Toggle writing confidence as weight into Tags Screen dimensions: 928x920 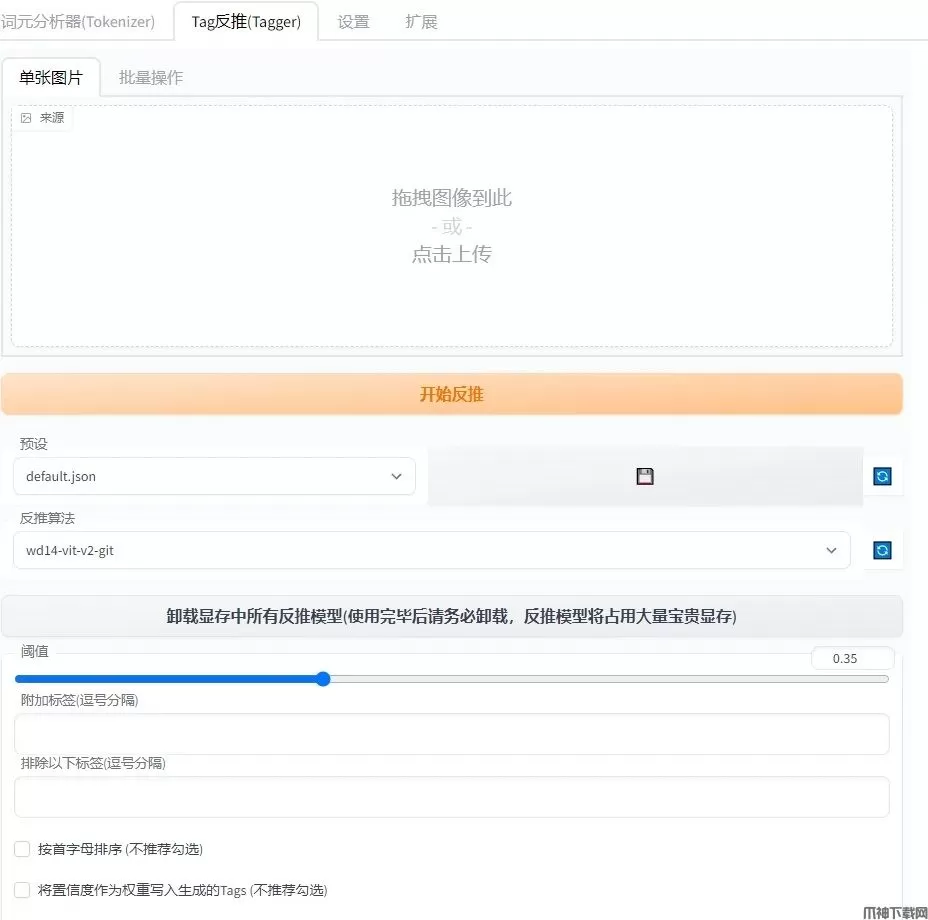tap(22, 890)
